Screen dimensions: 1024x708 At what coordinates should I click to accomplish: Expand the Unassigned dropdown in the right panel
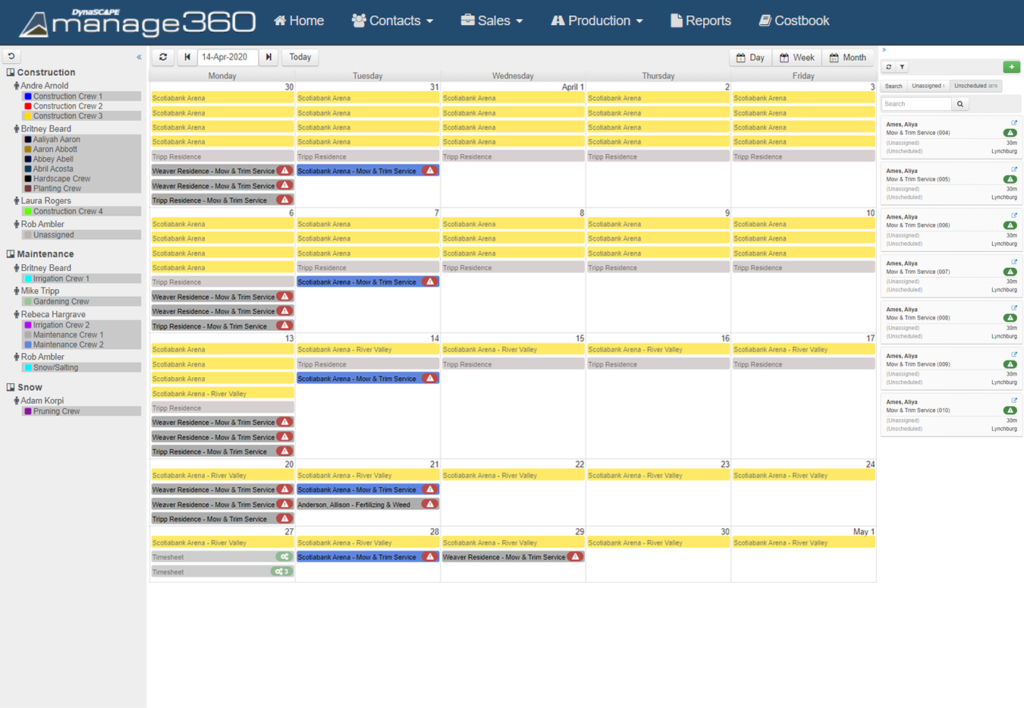(x=927, y=87)
